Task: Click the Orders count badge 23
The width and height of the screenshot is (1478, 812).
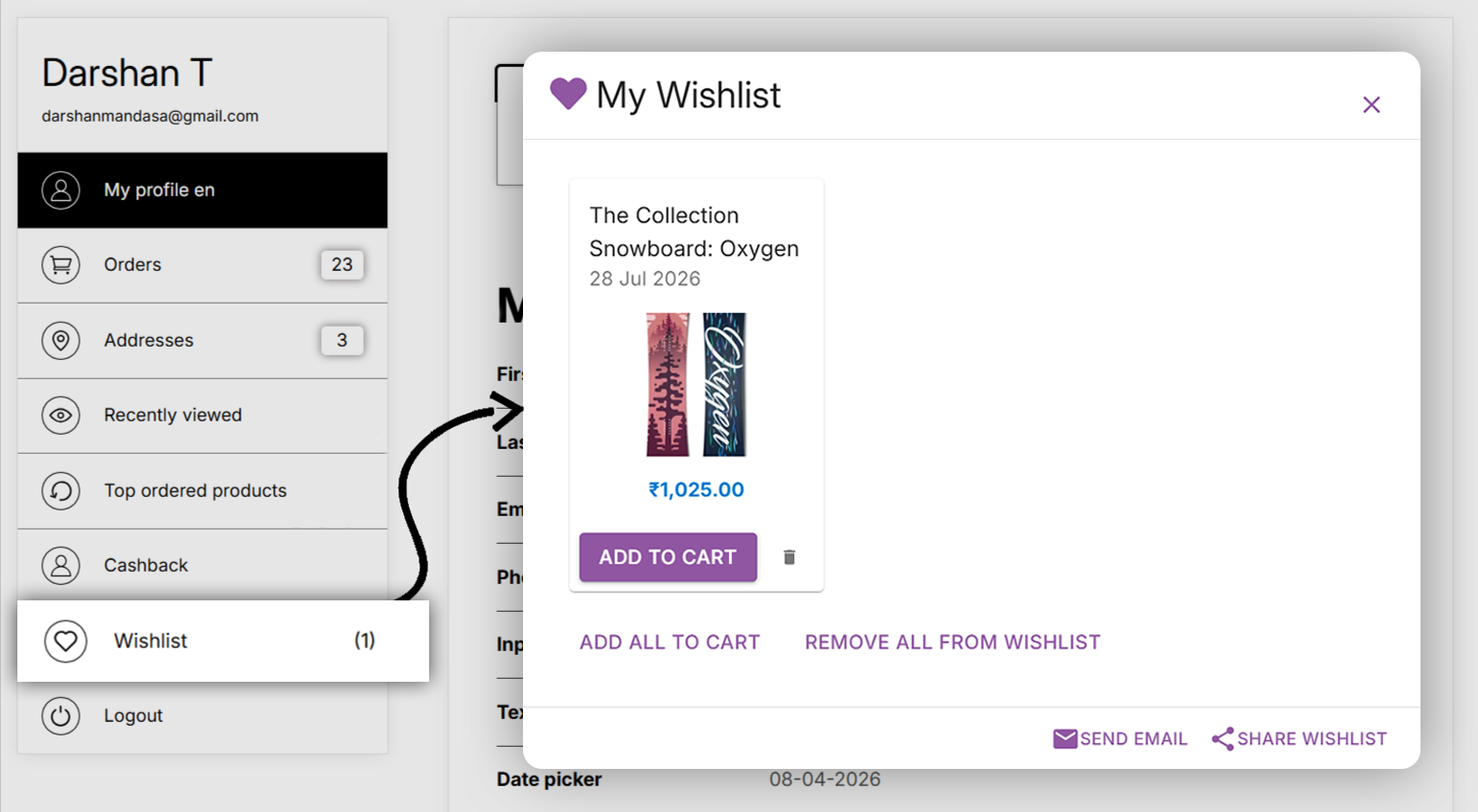Action: click(x=342, y=264)
